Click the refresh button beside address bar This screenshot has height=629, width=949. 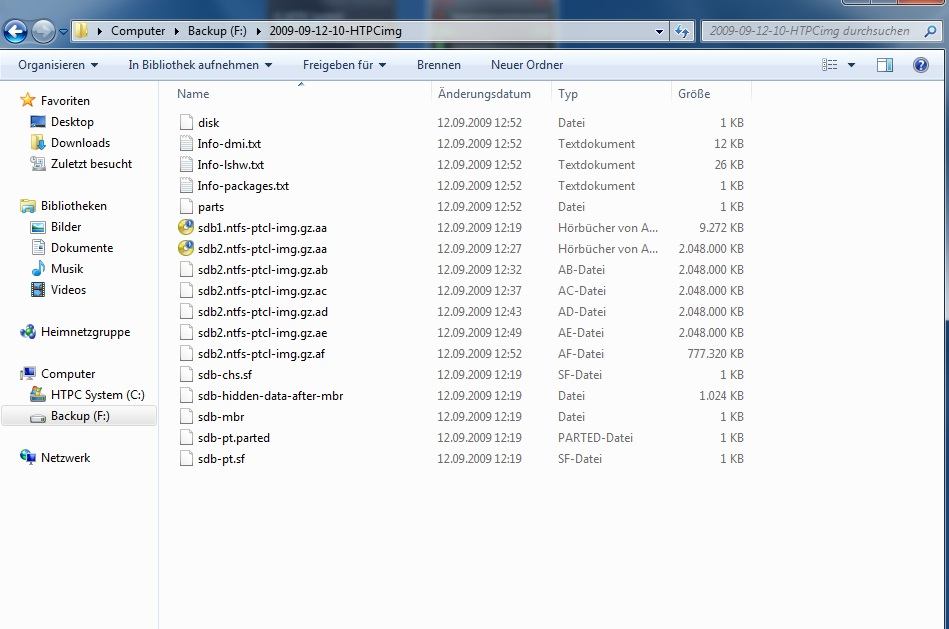(x=682, y=31)
